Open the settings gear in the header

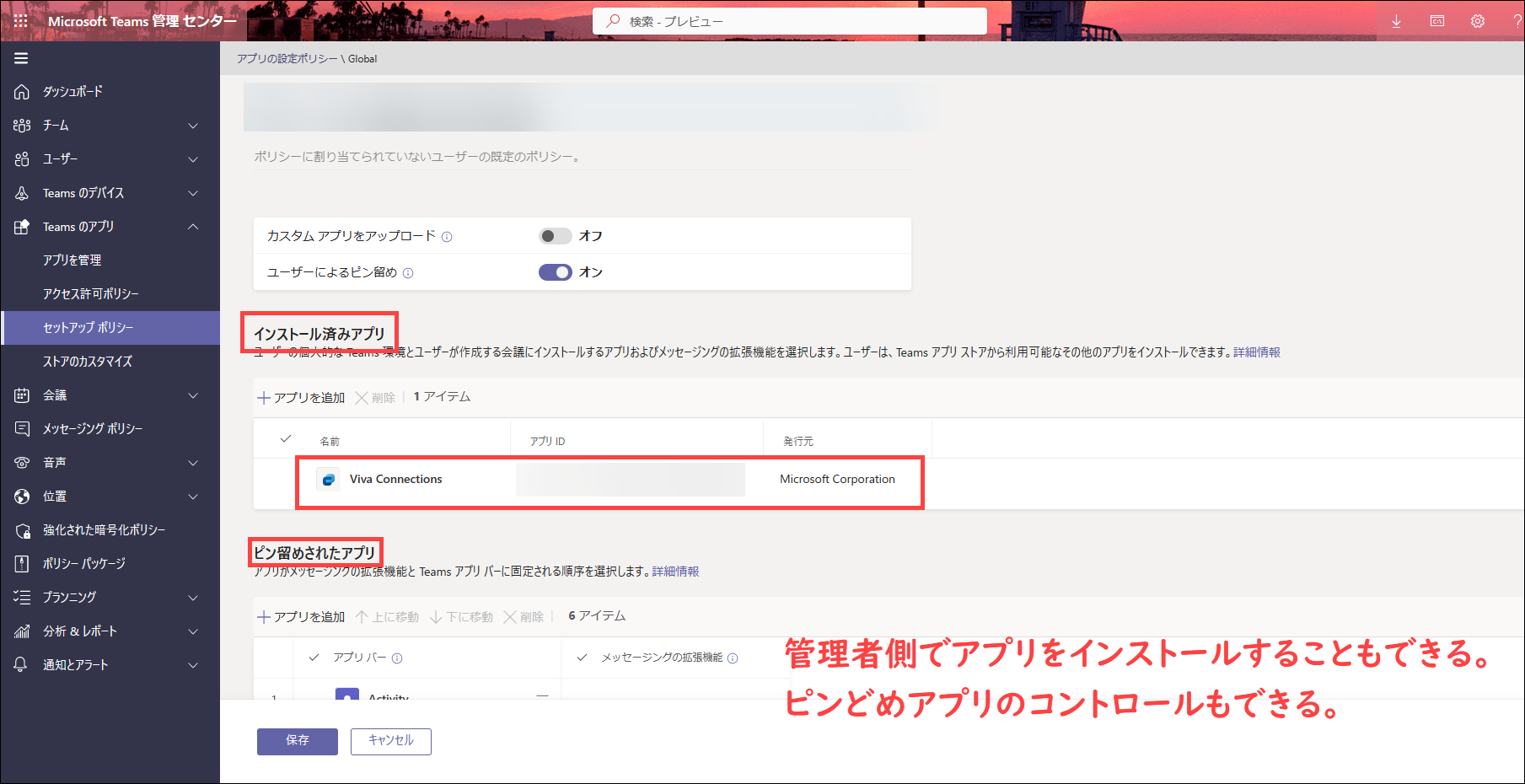1478,21
